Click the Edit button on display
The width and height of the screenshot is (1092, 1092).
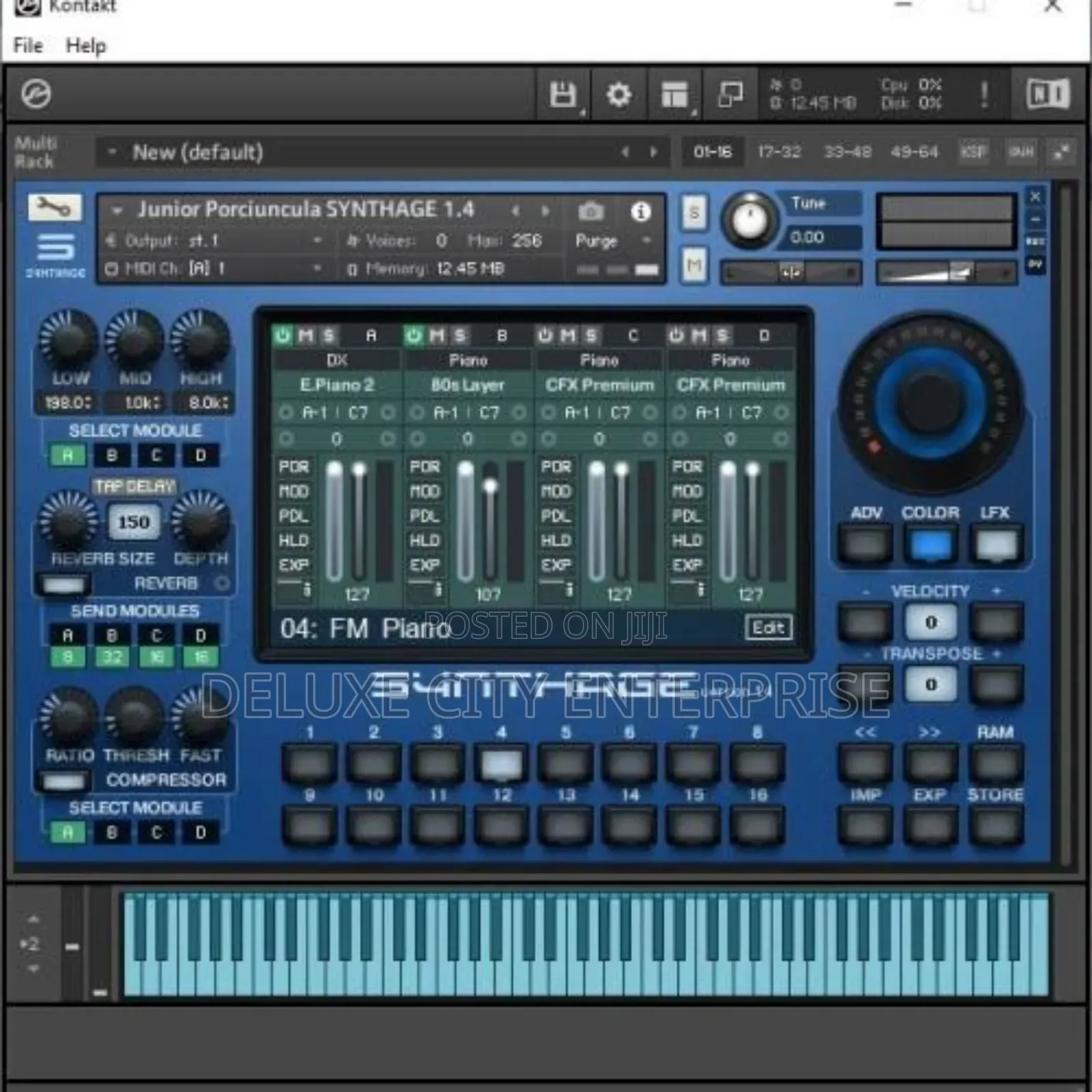point(768,628)
